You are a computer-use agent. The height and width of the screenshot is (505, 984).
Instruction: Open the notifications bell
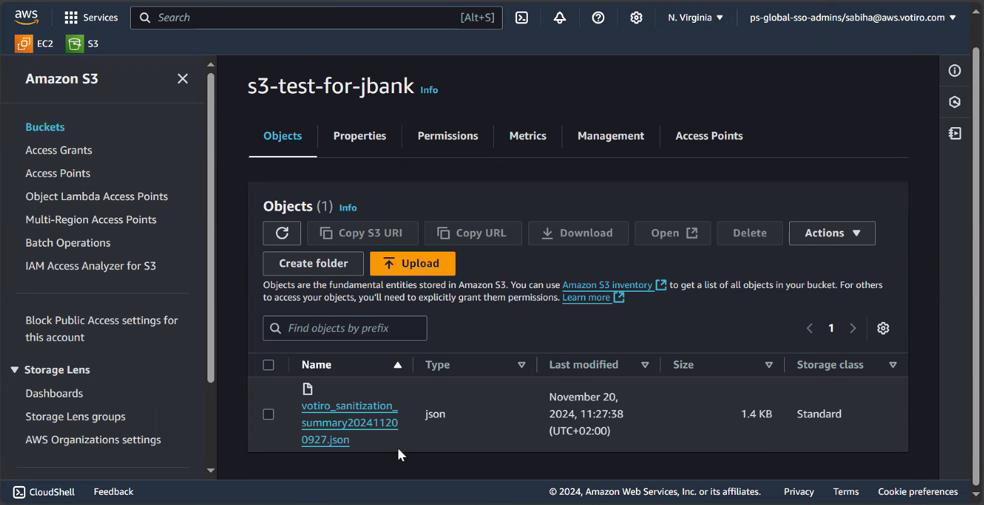coord(560,18)
